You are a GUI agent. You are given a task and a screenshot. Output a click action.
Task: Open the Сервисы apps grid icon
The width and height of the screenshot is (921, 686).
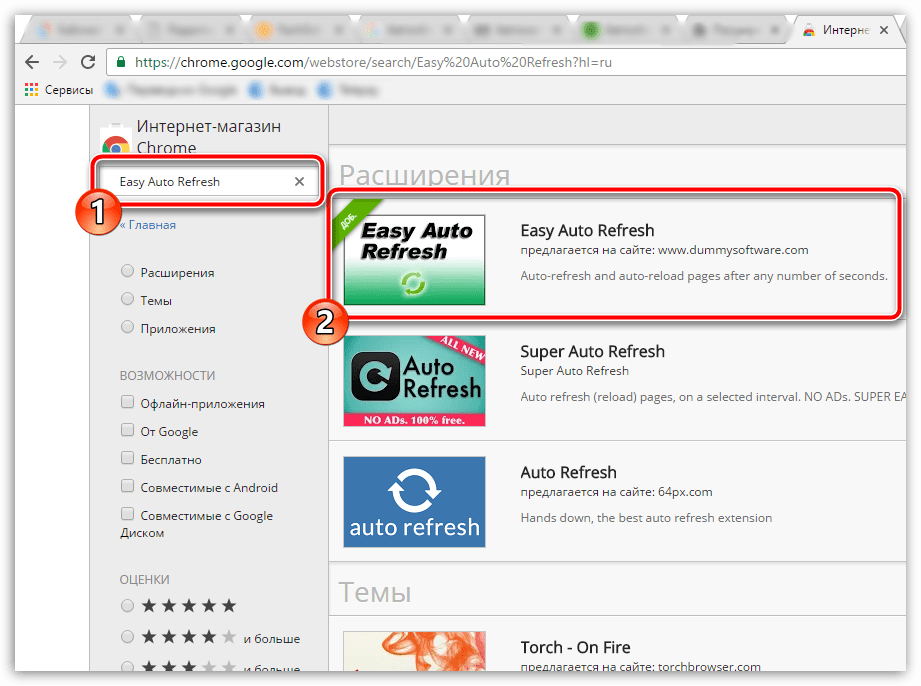(x=32, y=90)
